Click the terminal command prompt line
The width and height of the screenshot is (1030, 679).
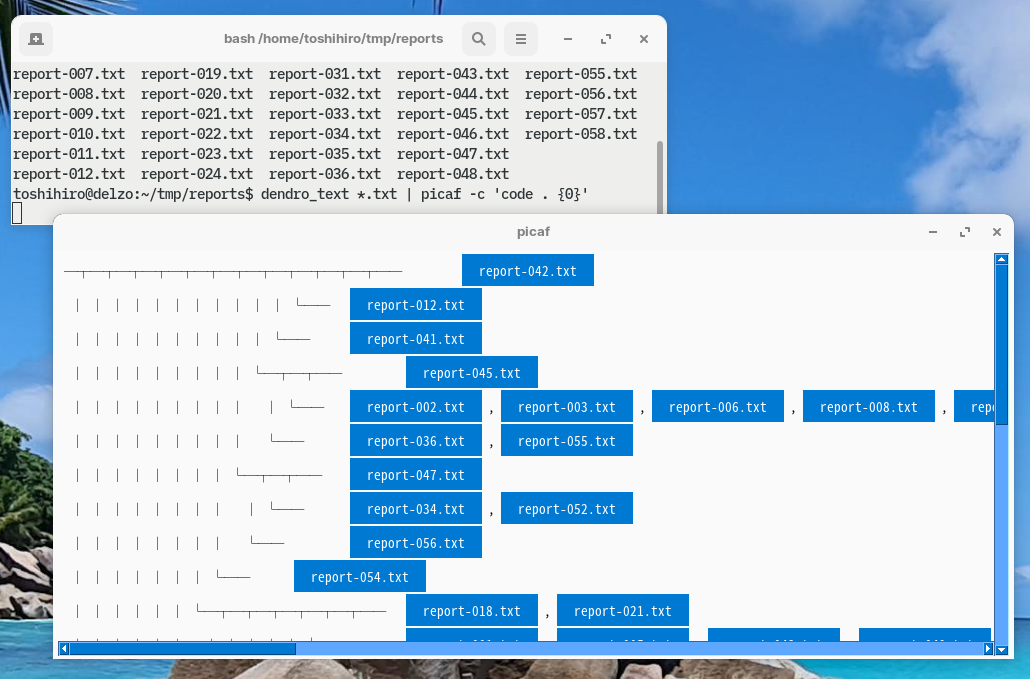(x=300, y=194)
